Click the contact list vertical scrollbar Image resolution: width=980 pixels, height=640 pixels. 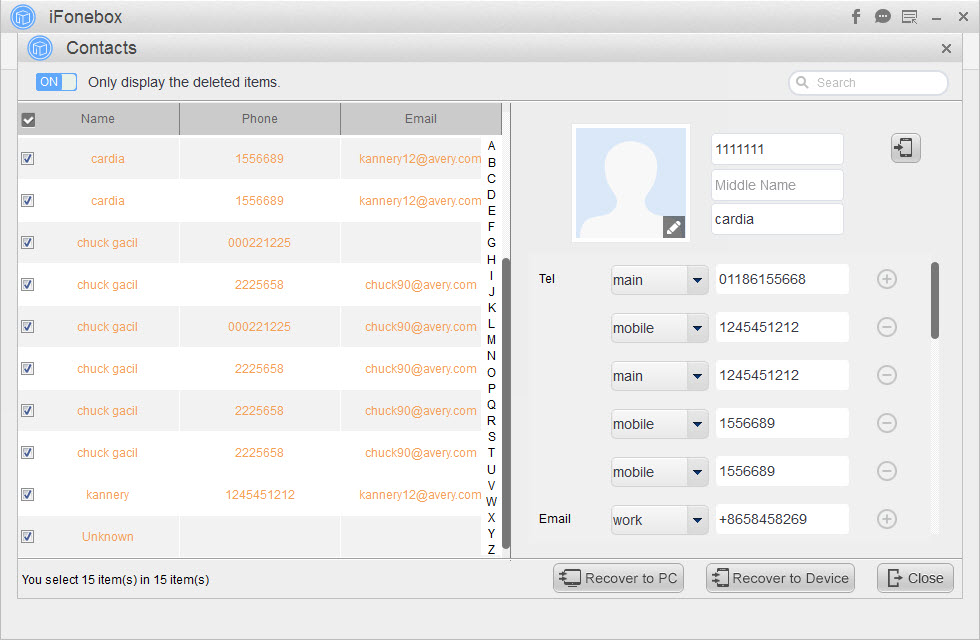click(506, 403)
